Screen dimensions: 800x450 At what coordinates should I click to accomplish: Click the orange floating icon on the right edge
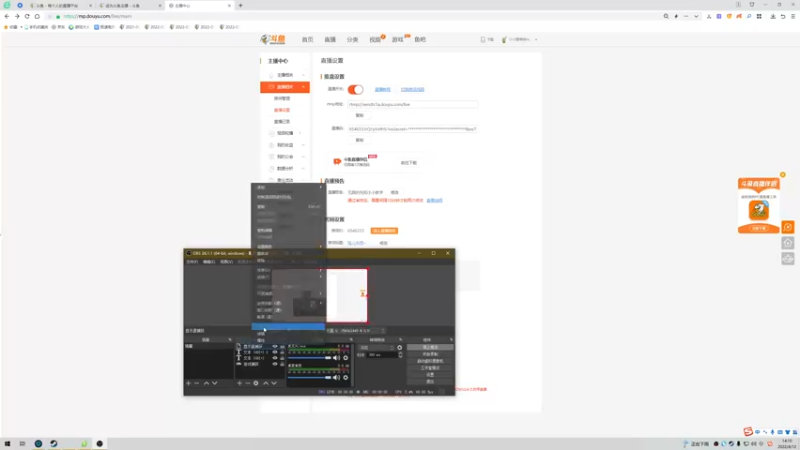788,227
